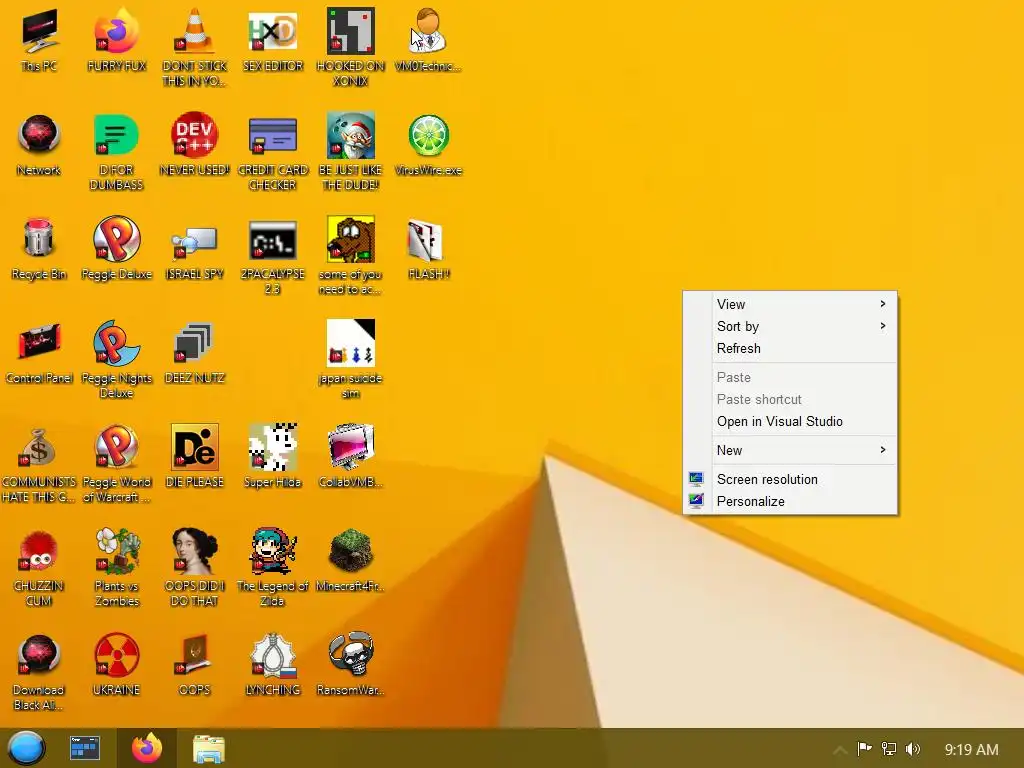Select the RansomWar skull icon
The image size is (1024, 768).
coord(351,654)
